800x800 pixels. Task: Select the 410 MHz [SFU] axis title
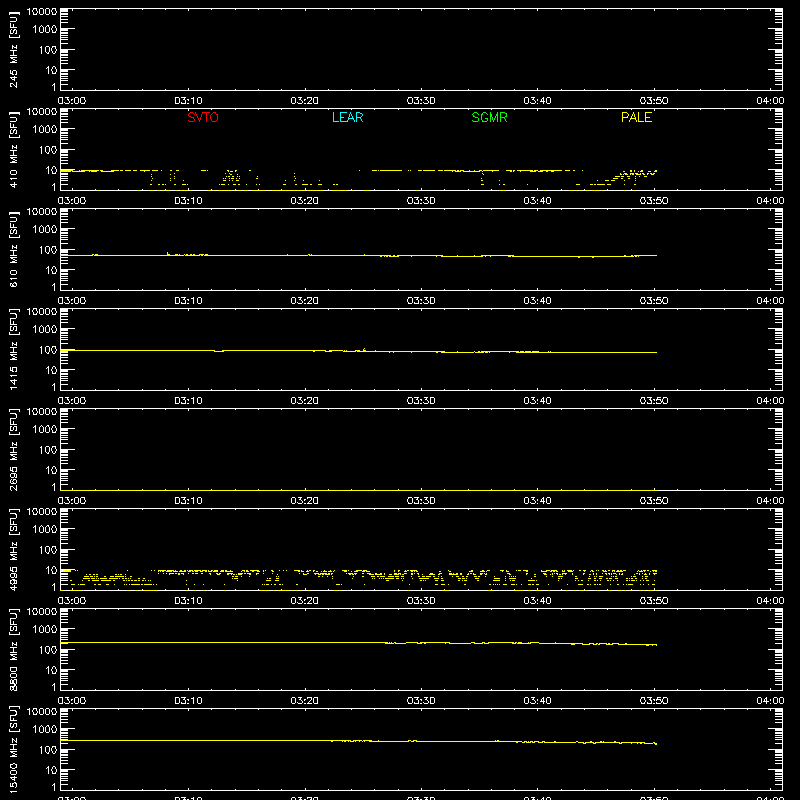coord(13,149)
